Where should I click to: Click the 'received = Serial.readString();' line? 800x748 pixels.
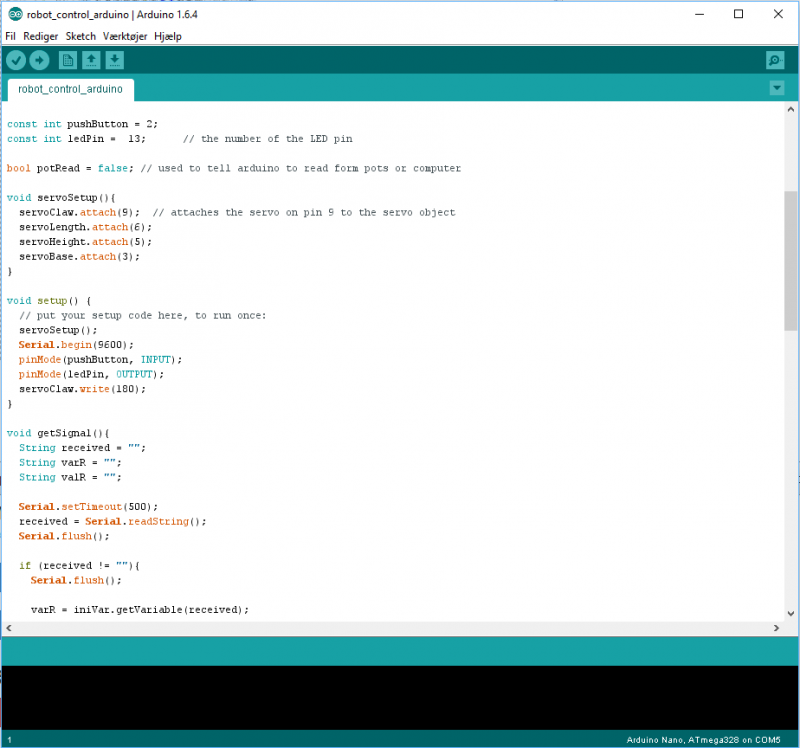coord(112,521)
